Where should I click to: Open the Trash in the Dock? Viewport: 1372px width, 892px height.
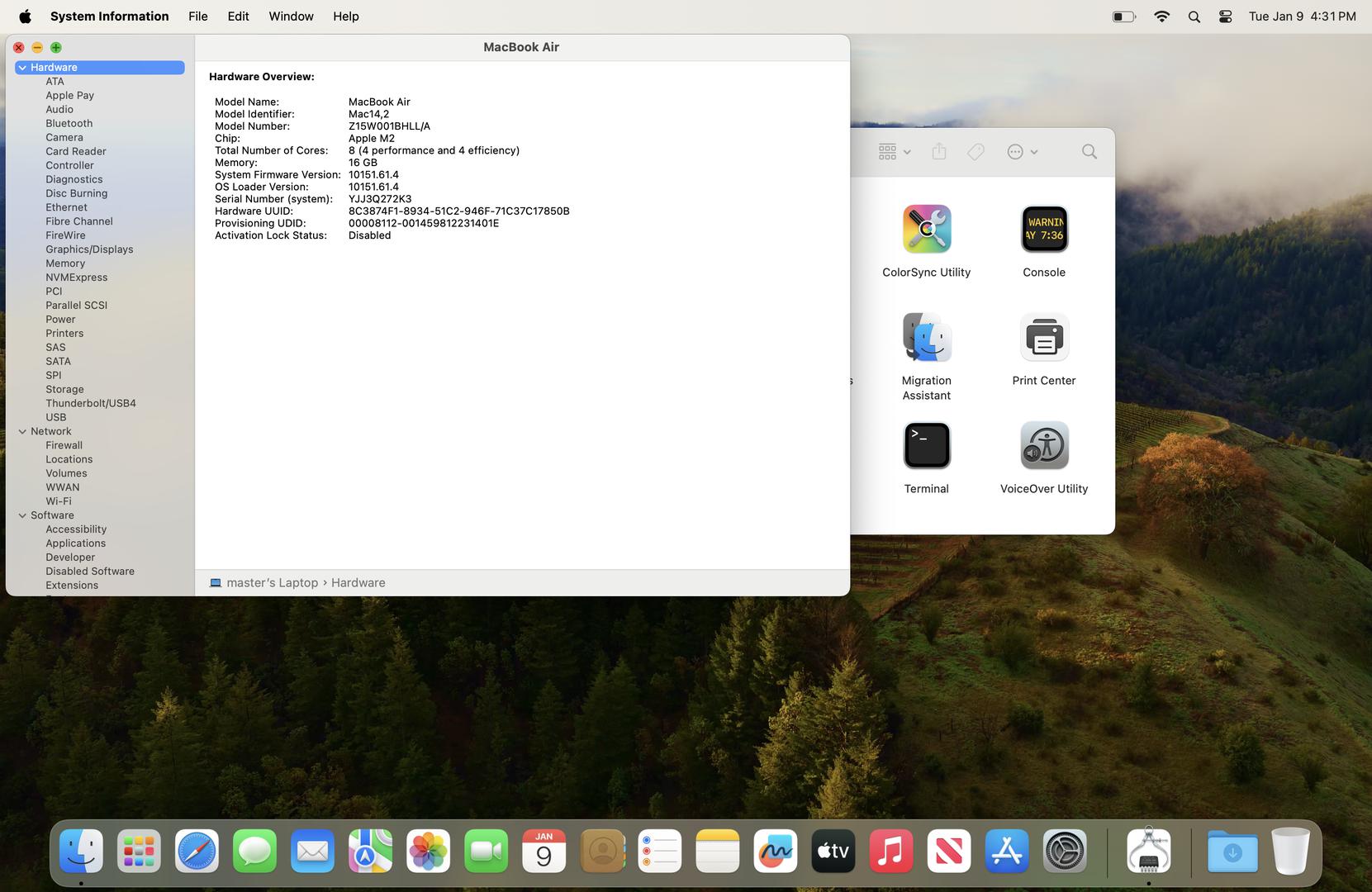1290,851
